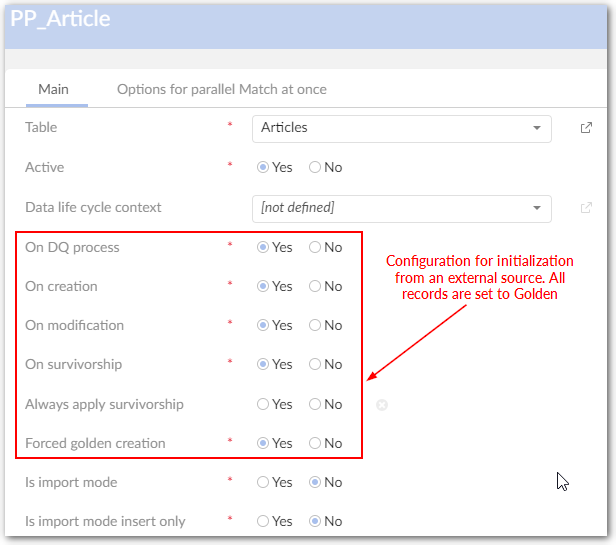Click the Articles table combo box field
616x545 pixels.
coord(390,128)
